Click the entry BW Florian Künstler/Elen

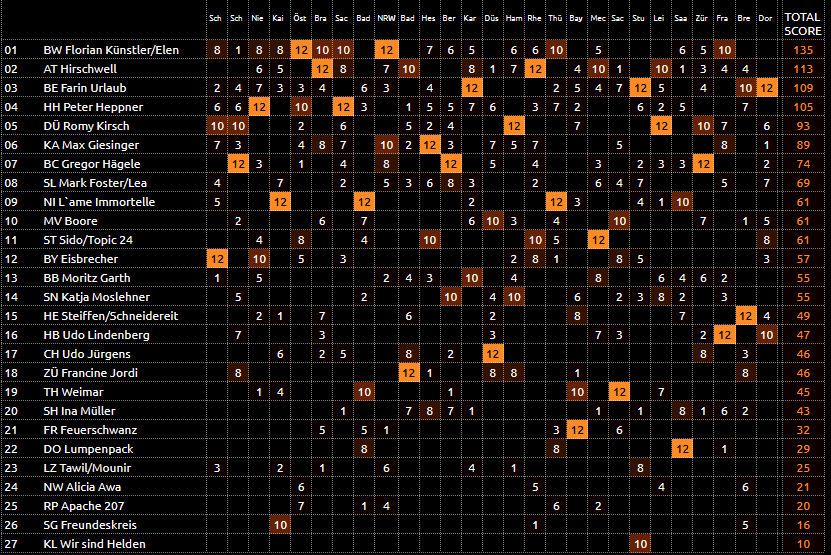click(111, 50)
